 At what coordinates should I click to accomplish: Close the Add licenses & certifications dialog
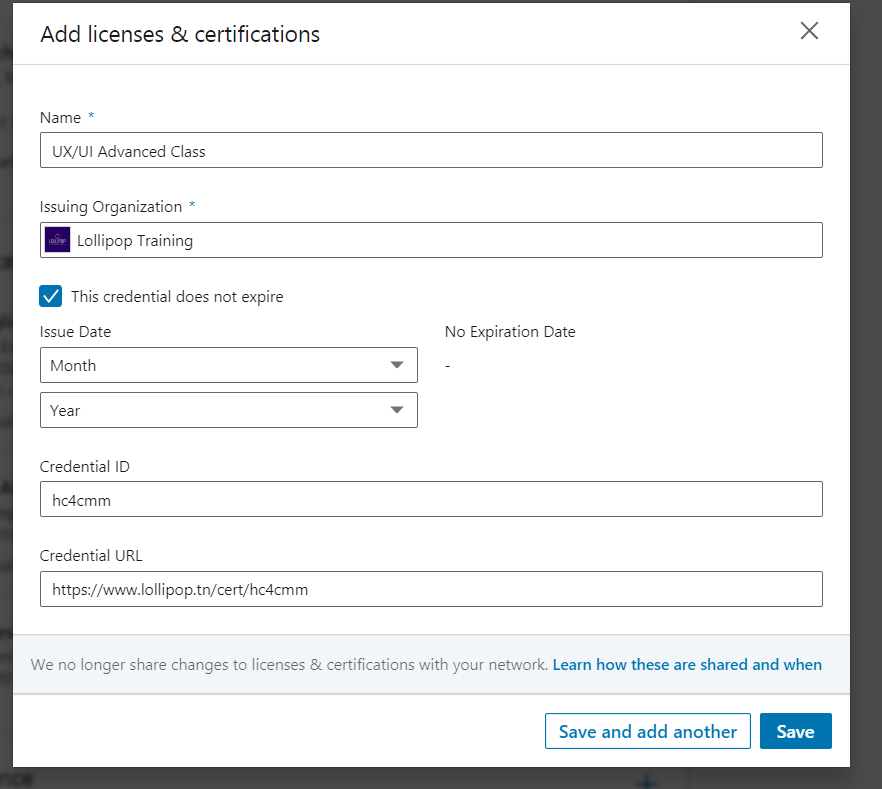(x=809, y=31)
